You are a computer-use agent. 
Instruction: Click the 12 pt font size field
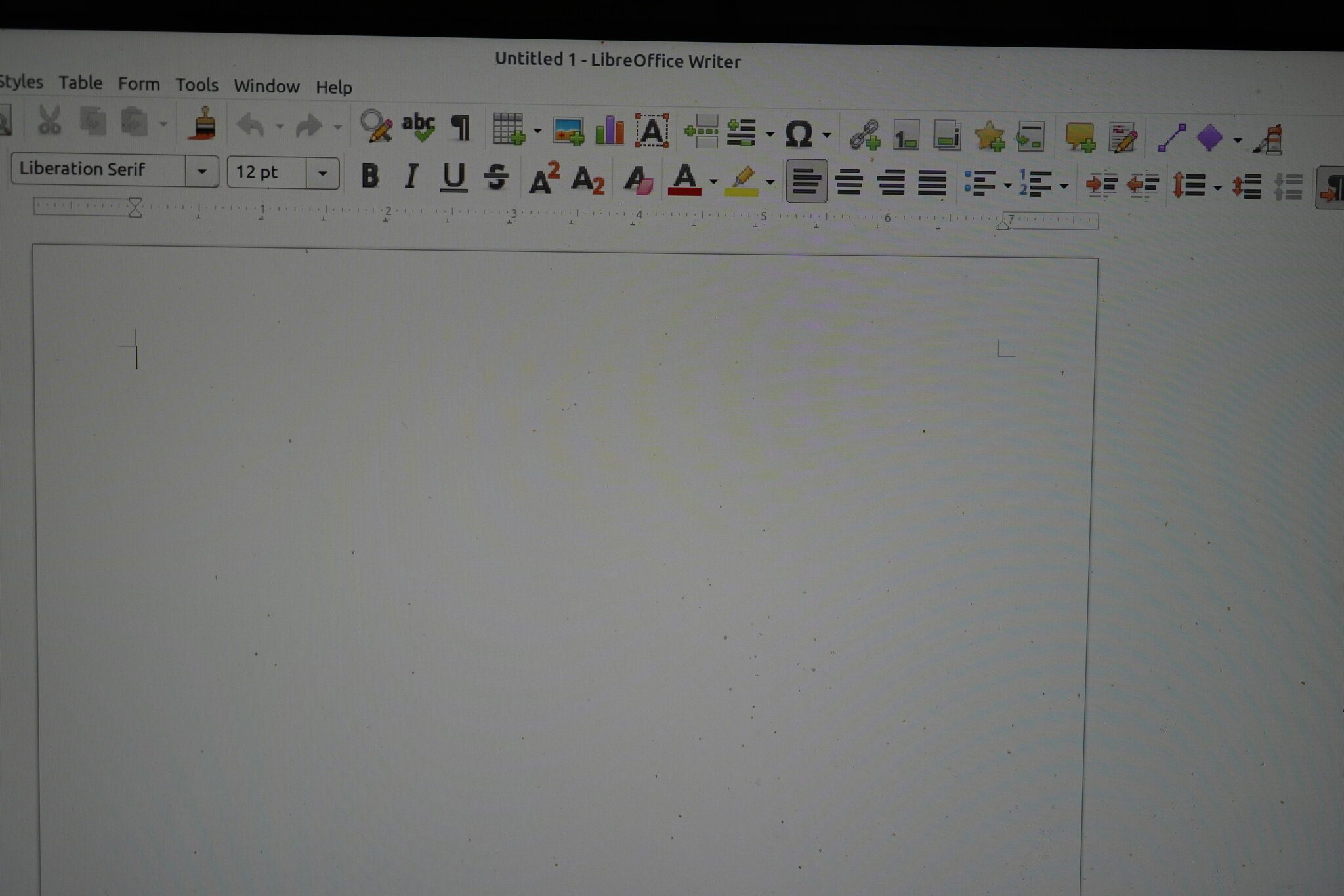[268, 173]
